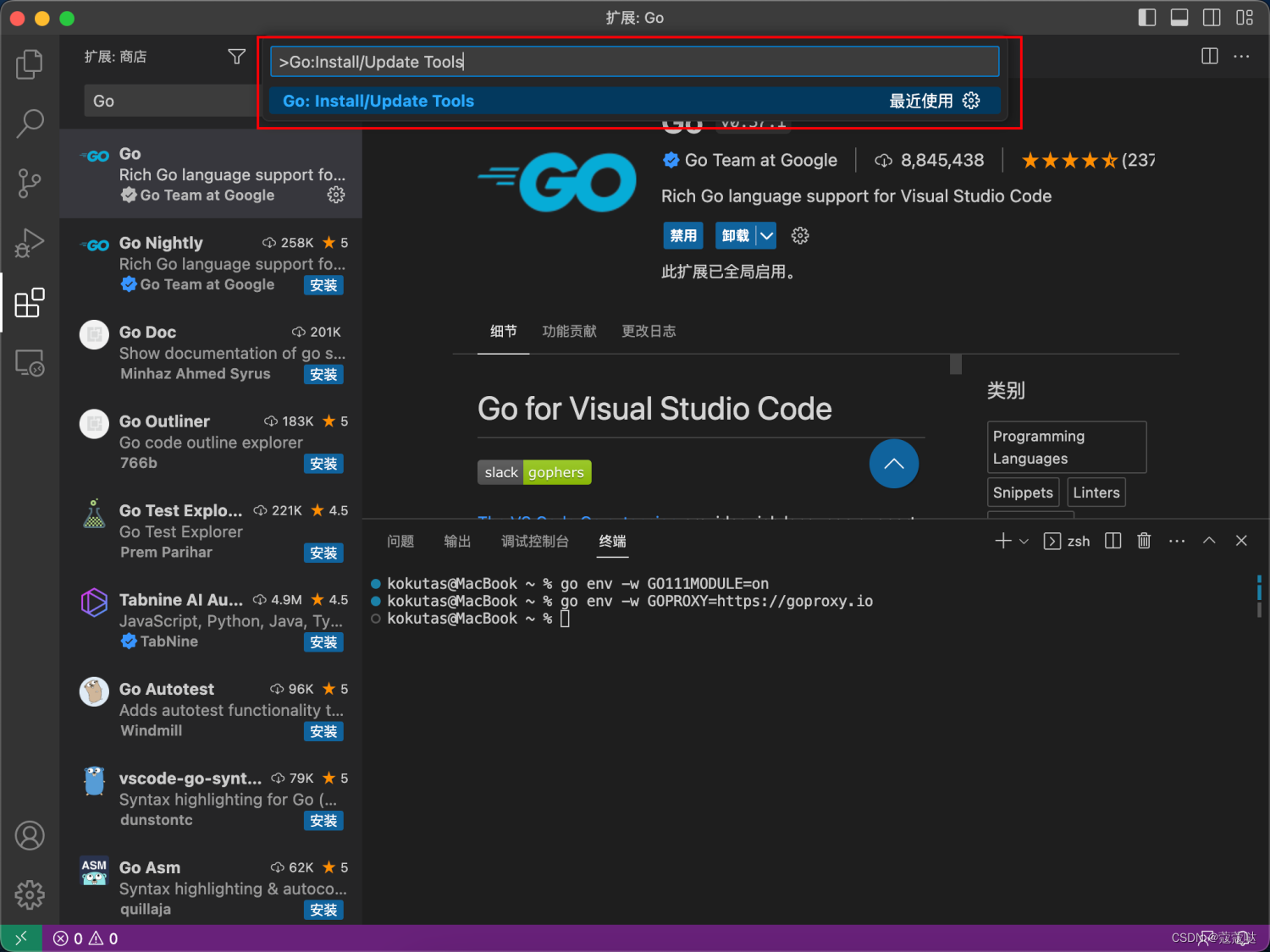The height and width of the screenshot is (952, 1270).
Task: Open uninstall dropdown arrow next to 卸载
Action: click(x=766, y=236)
